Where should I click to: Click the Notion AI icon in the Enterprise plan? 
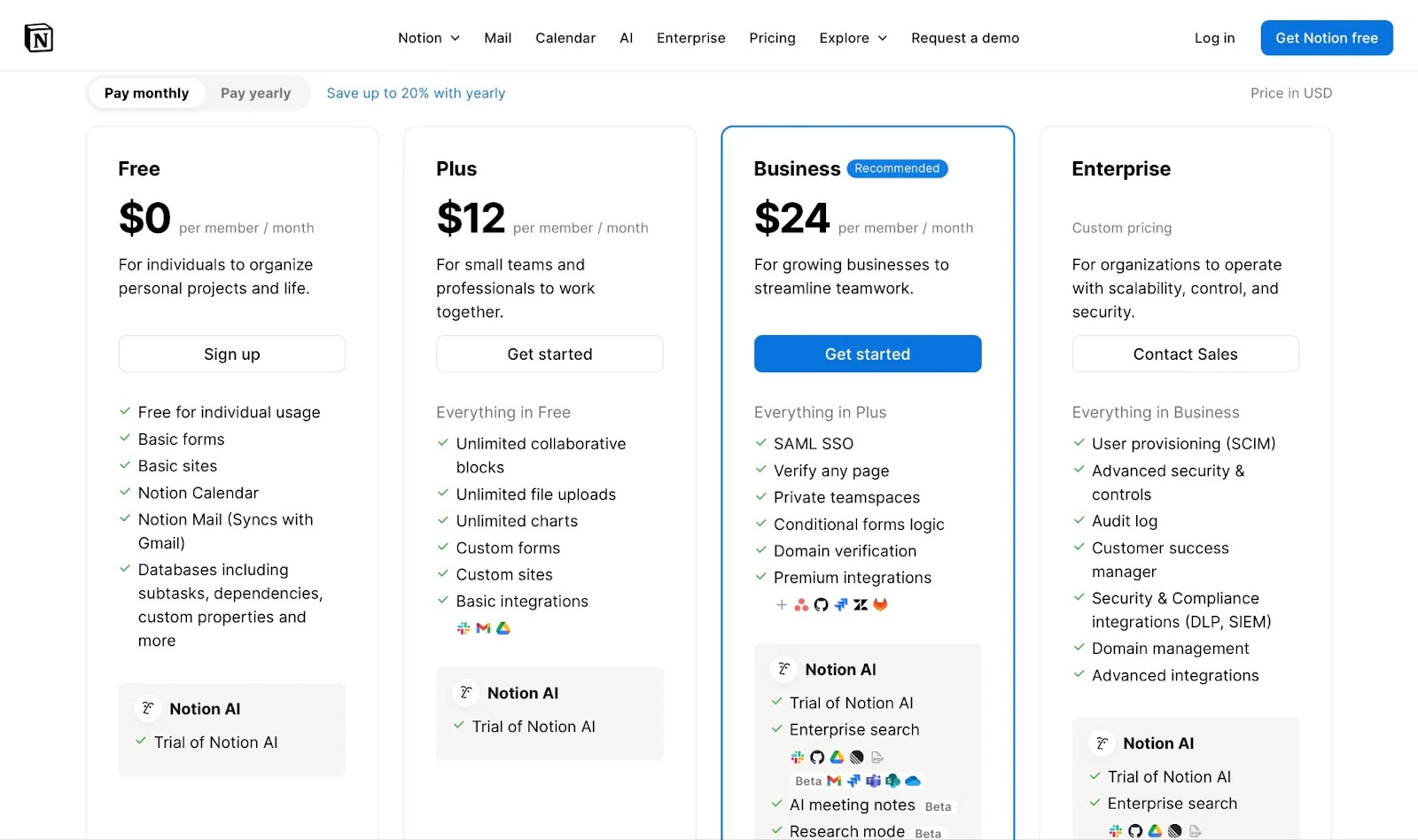[1102, 743]
